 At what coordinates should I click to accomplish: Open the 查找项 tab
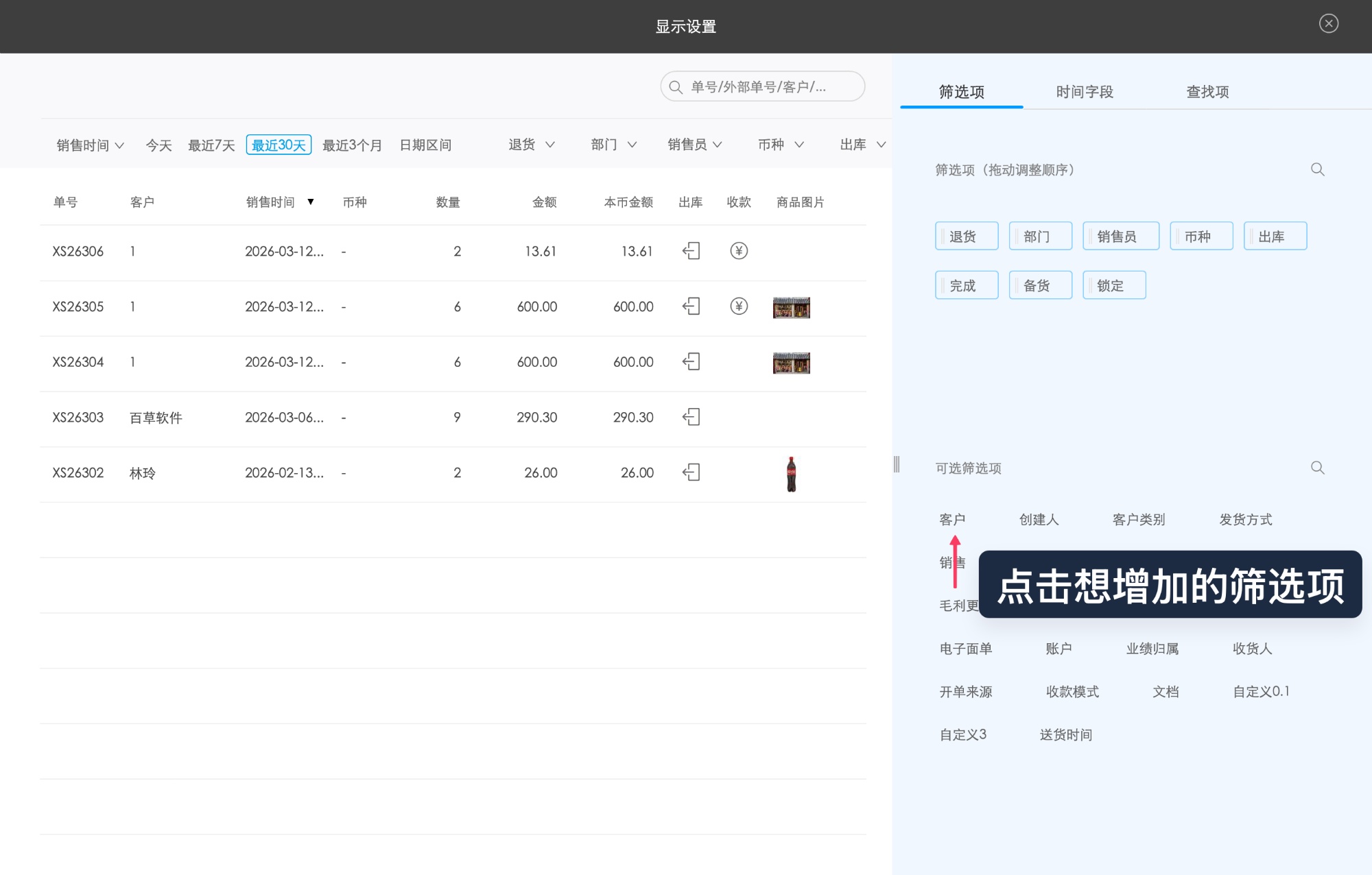[x=1207, y=91]
